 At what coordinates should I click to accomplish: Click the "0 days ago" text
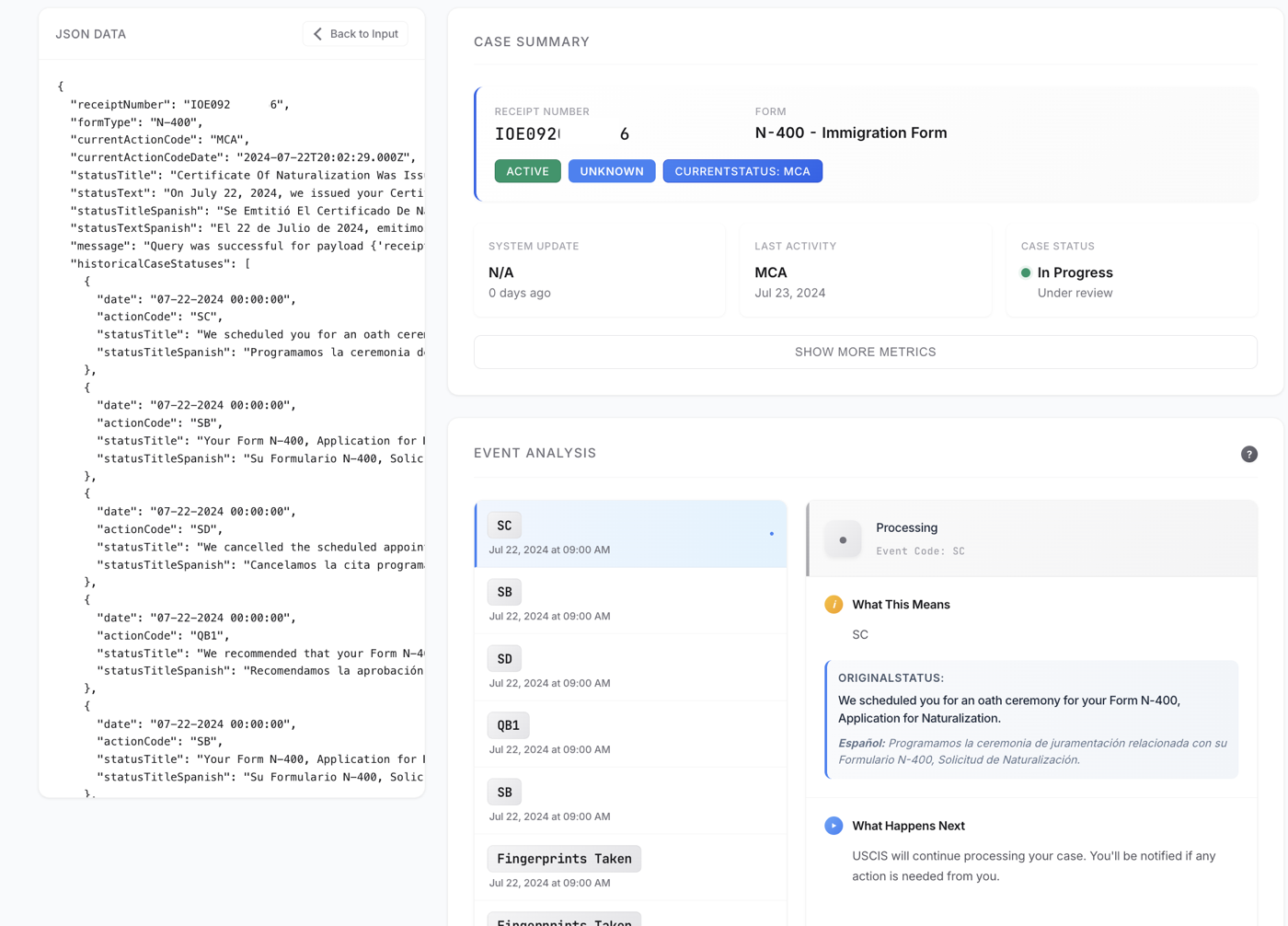[x=520, y=293]
